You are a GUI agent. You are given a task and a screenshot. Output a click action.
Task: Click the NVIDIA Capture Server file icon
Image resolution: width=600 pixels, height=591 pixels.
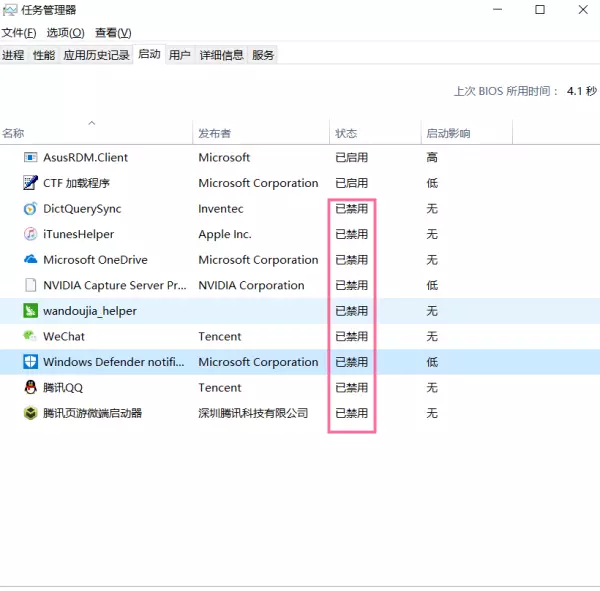(x=31, y=285)
